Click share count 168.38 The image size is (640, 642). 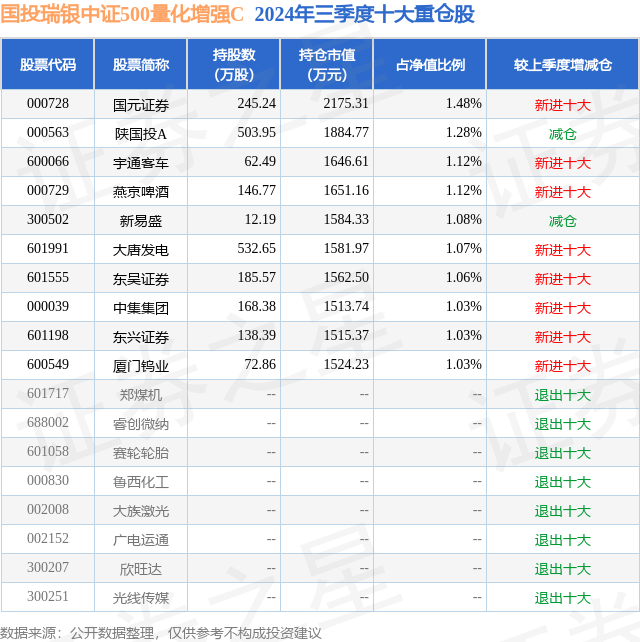click(257, 307)
